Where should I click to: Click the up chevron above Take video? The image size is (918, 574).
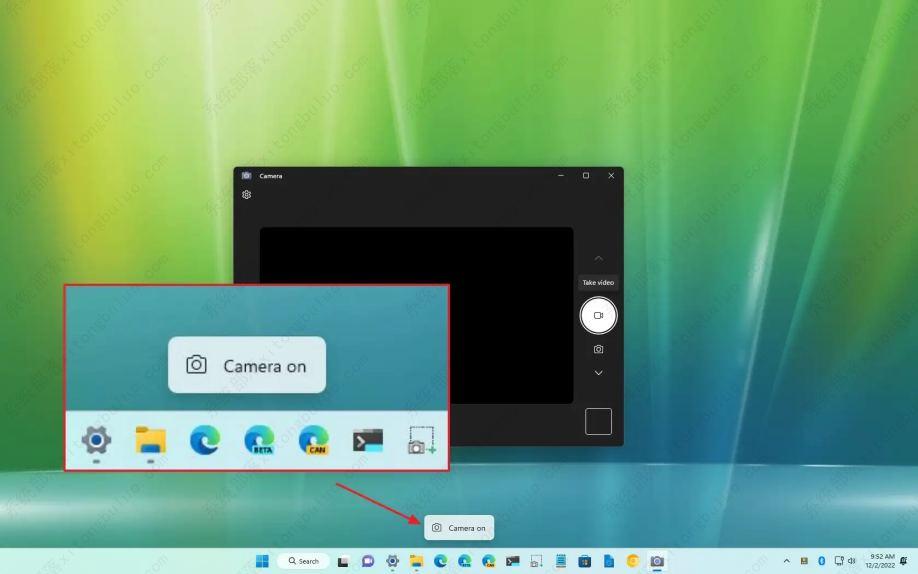[598, 259]
